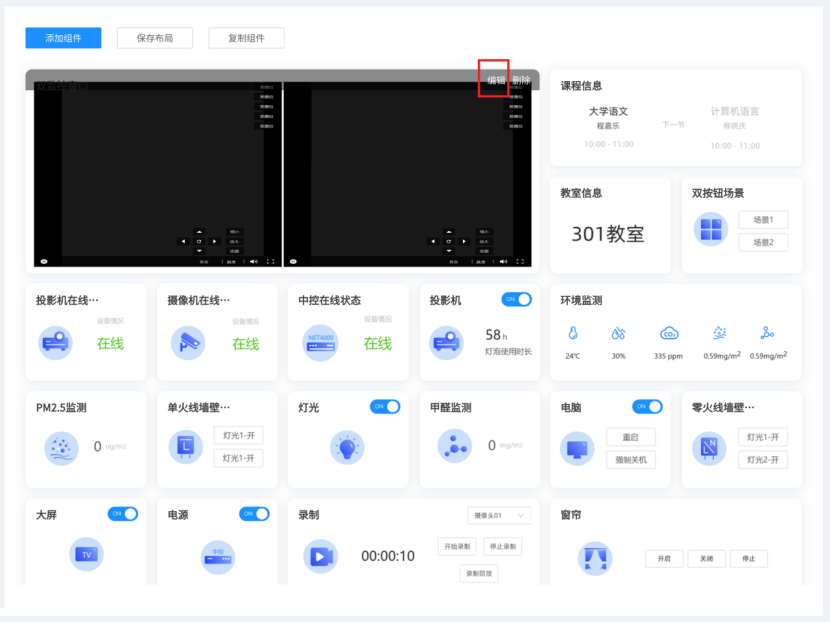Screen dimensions: 830x622
Task: Click the TV icon in 大屏 card
Action: tap(86, 554)
